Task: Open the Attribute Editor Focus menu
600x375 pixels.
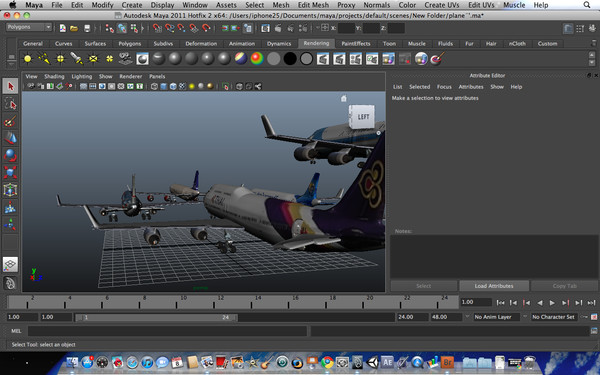Action: click(444, 87)
